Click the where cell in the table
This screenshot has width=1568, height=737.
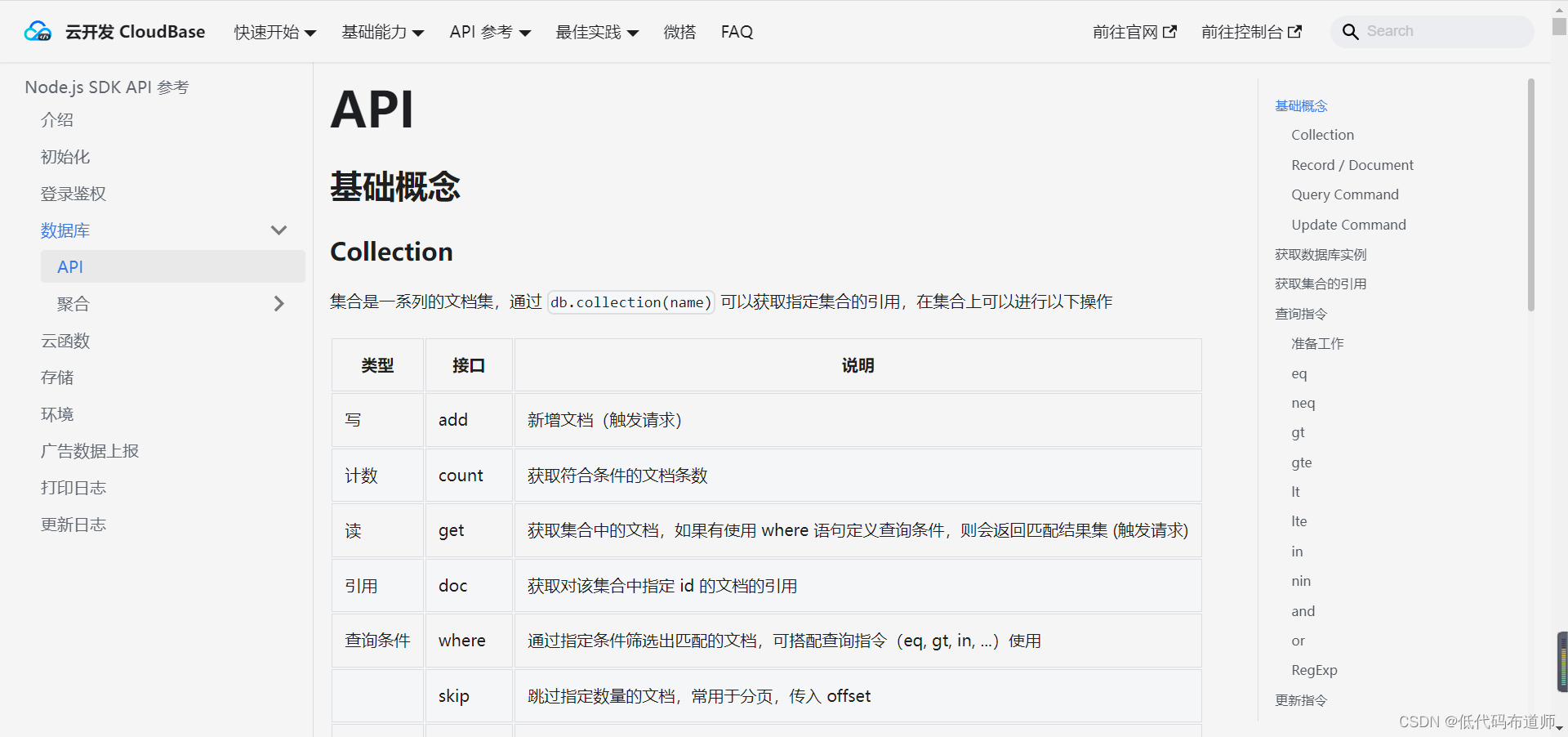(x=469, y=641)
